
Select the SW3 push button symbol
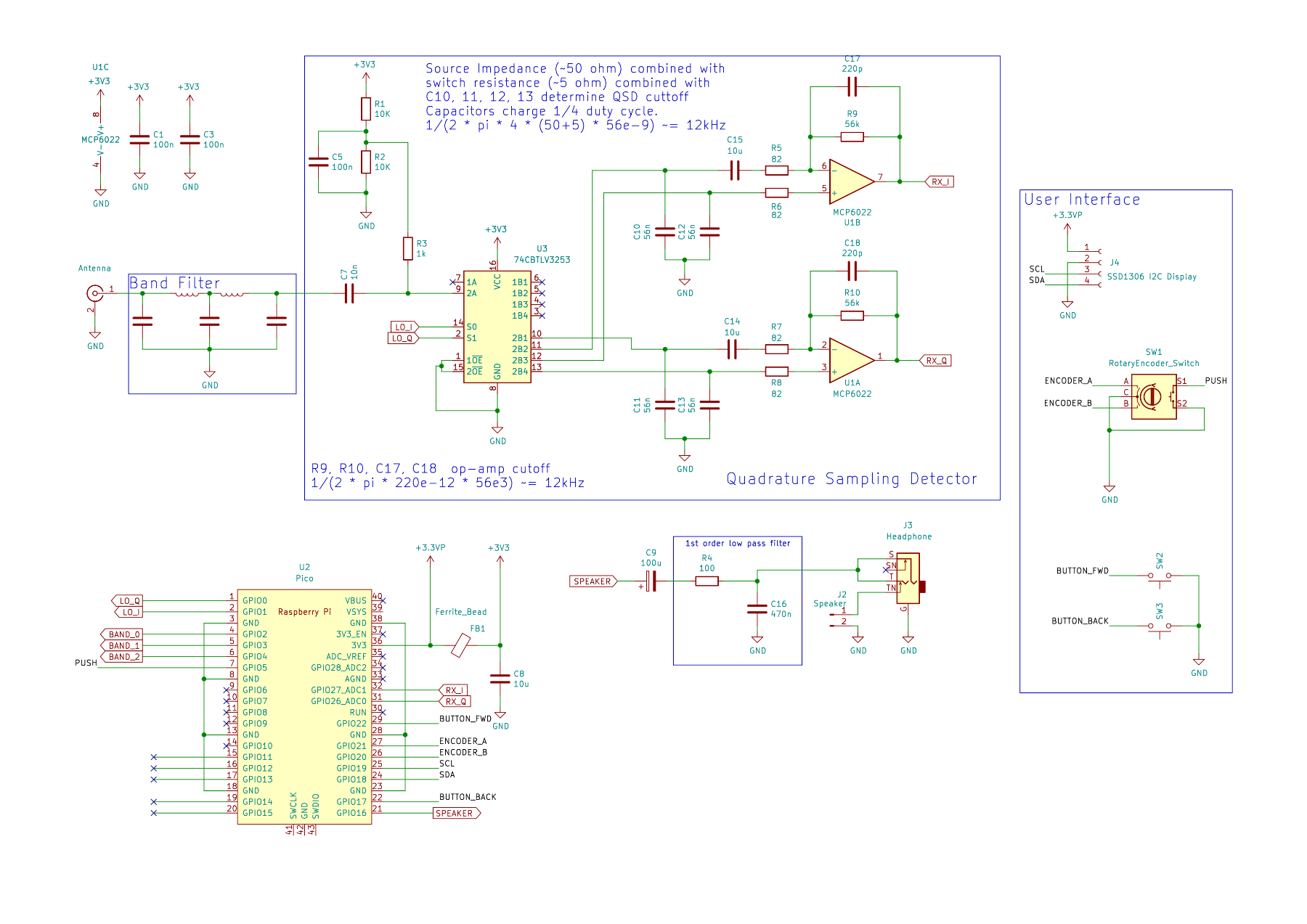tap(1159, 626)
